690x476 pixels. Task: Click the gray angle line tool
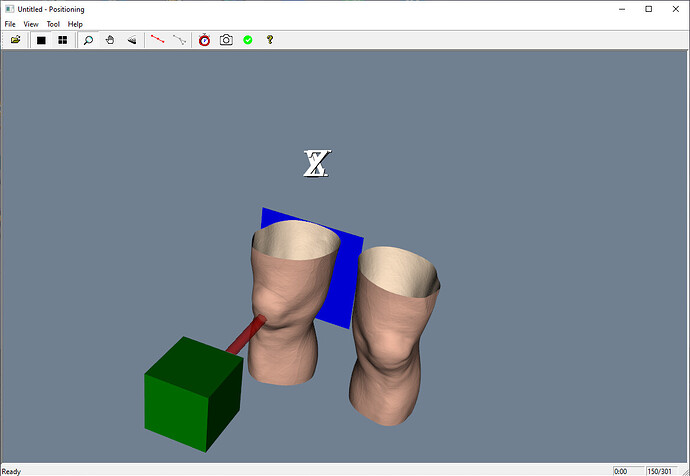(x=179, y=40)
